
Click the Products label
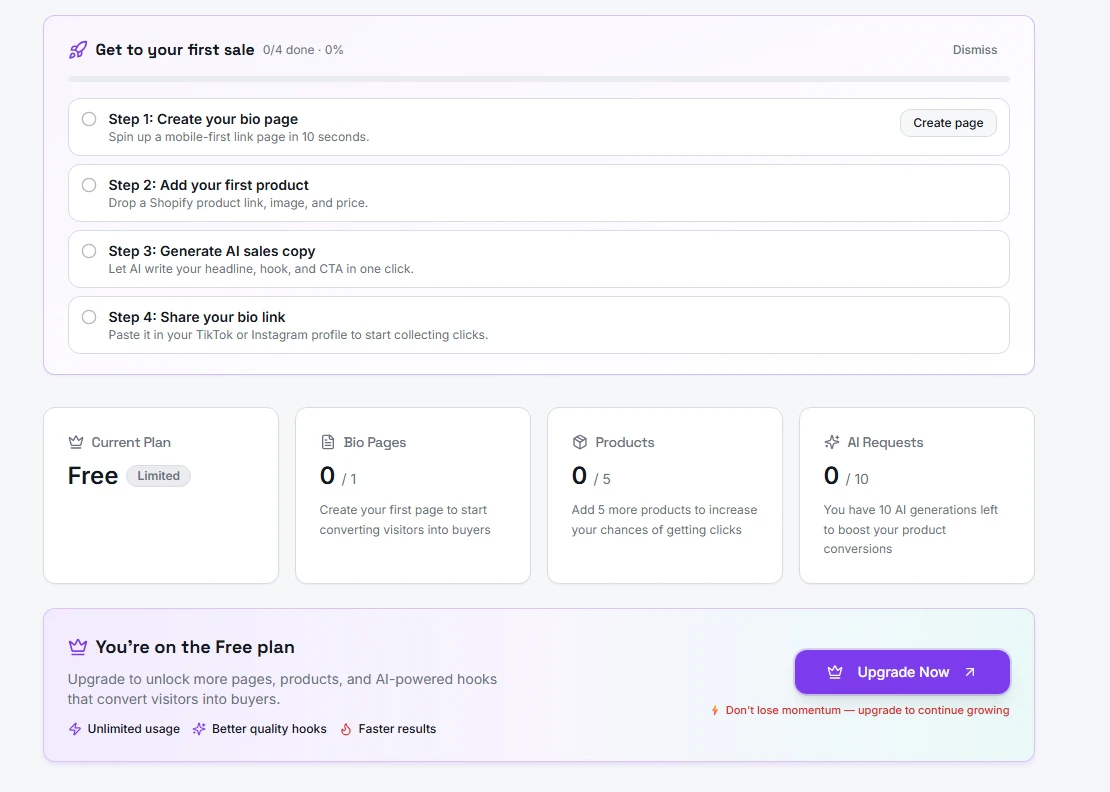point(624,442)
